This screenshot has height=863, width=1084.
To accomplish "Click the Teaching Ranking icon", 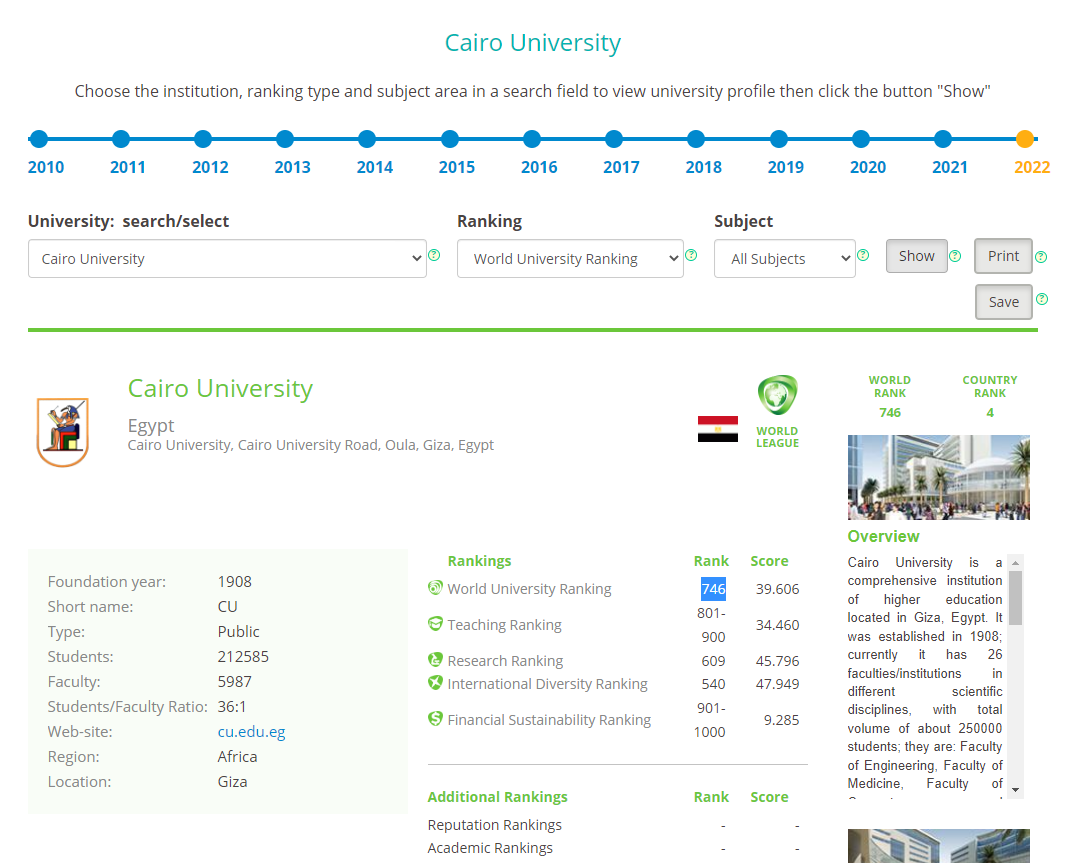I will tap(435, 624).
